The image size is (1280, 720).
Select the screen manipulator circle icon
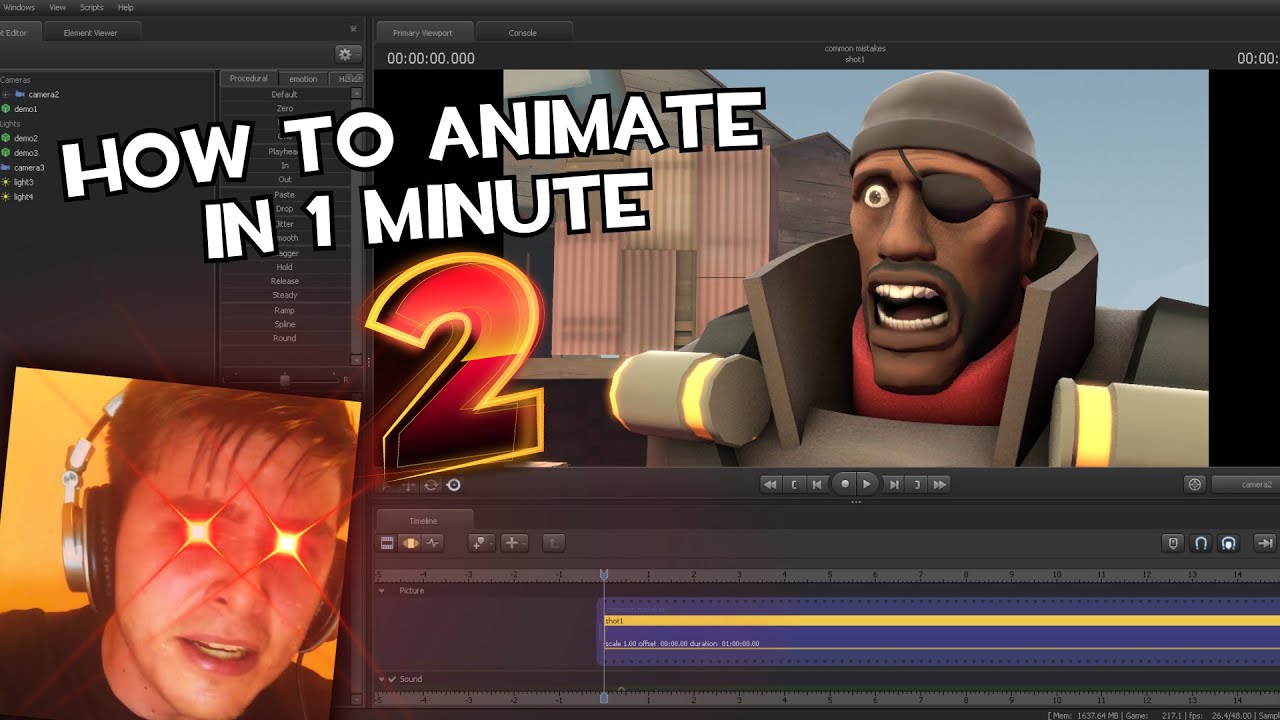coord(454,485)
